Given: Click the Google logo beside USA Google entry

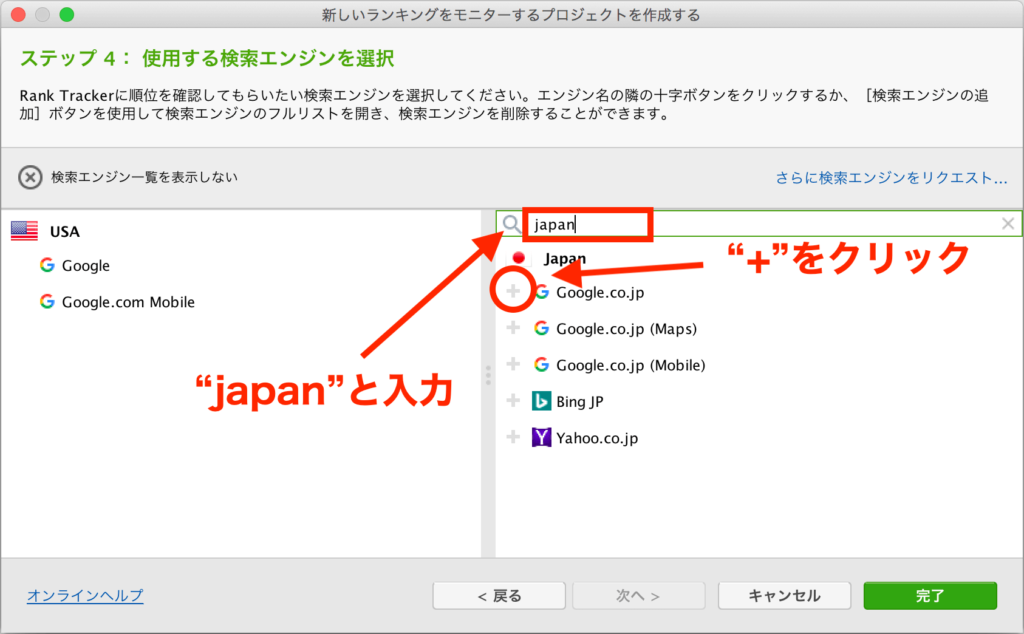Looking at the screenshot, I should click(47, 264).
